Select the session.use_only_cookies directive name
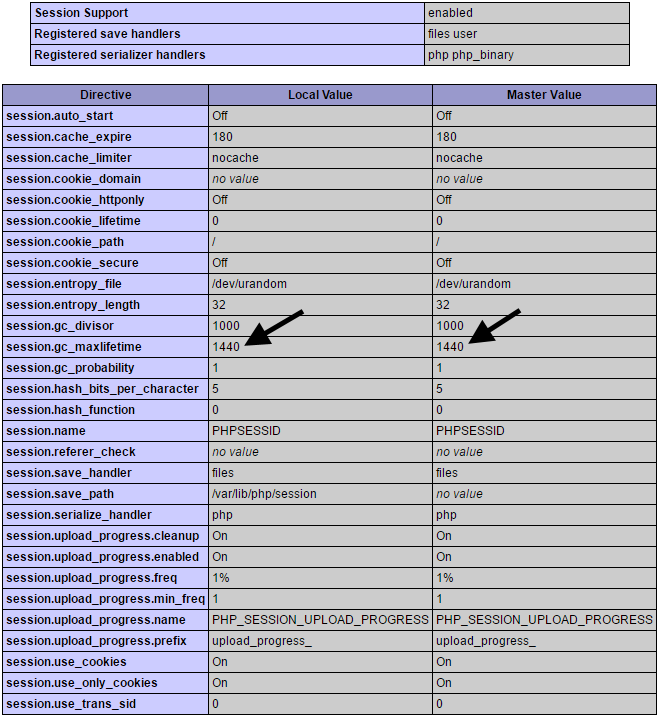Viewport: 662px width, 718px height. tap(82, 684)
